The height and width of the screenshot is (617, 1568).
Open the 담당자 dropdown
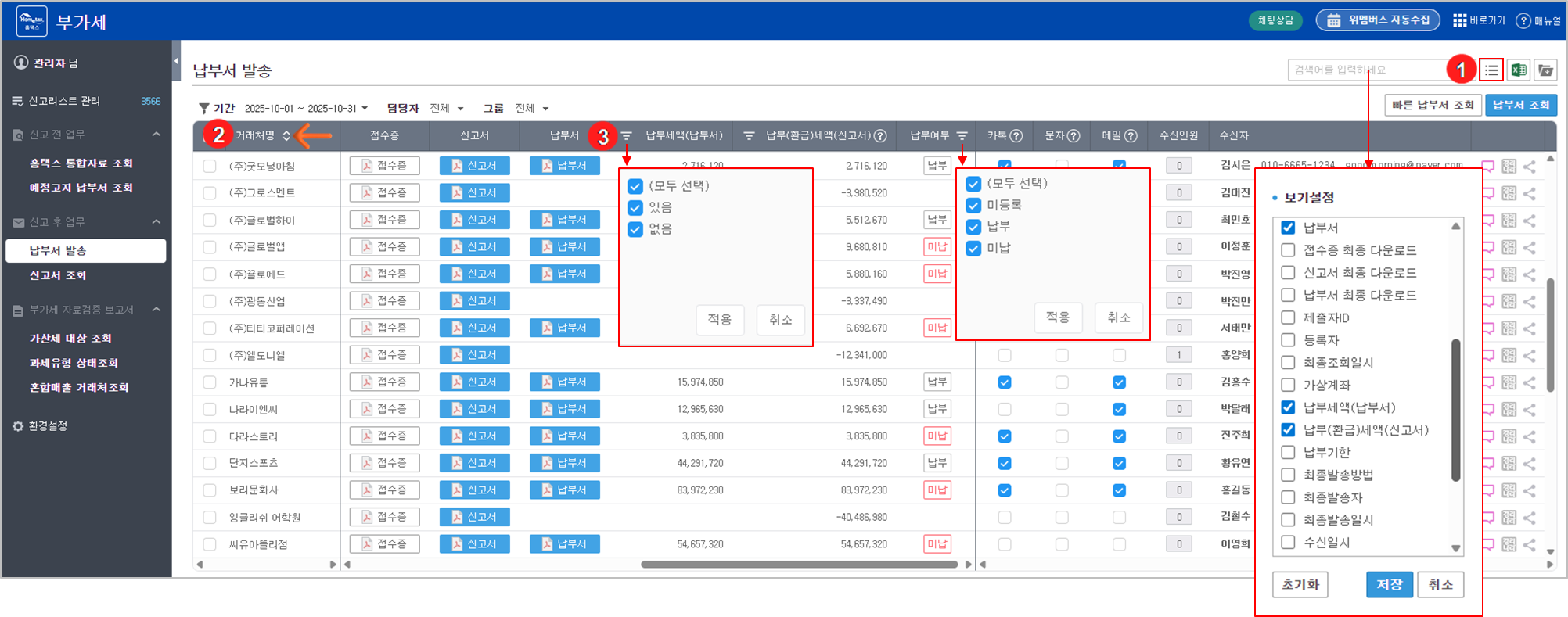pyautogui.click(x=448, y=109)
